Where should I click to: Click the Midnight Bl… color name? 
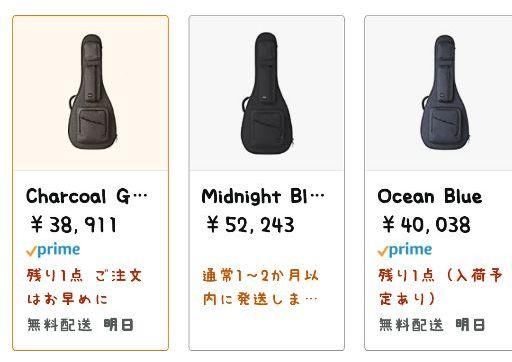click(x=263, y=196)
